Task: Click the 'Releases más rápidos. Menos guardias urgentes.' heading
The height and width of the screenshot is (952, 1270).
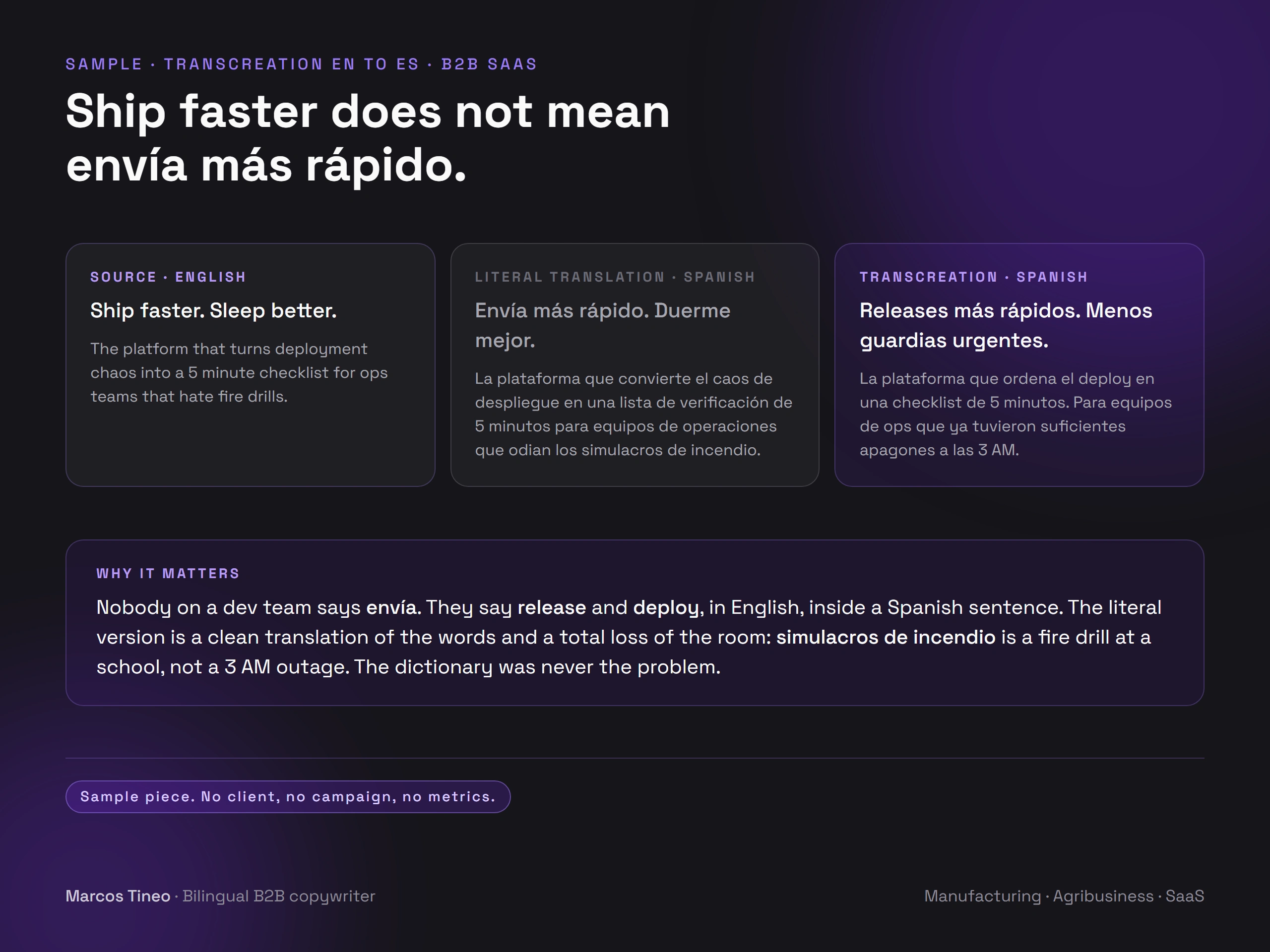Action: tap(1006, 325)
